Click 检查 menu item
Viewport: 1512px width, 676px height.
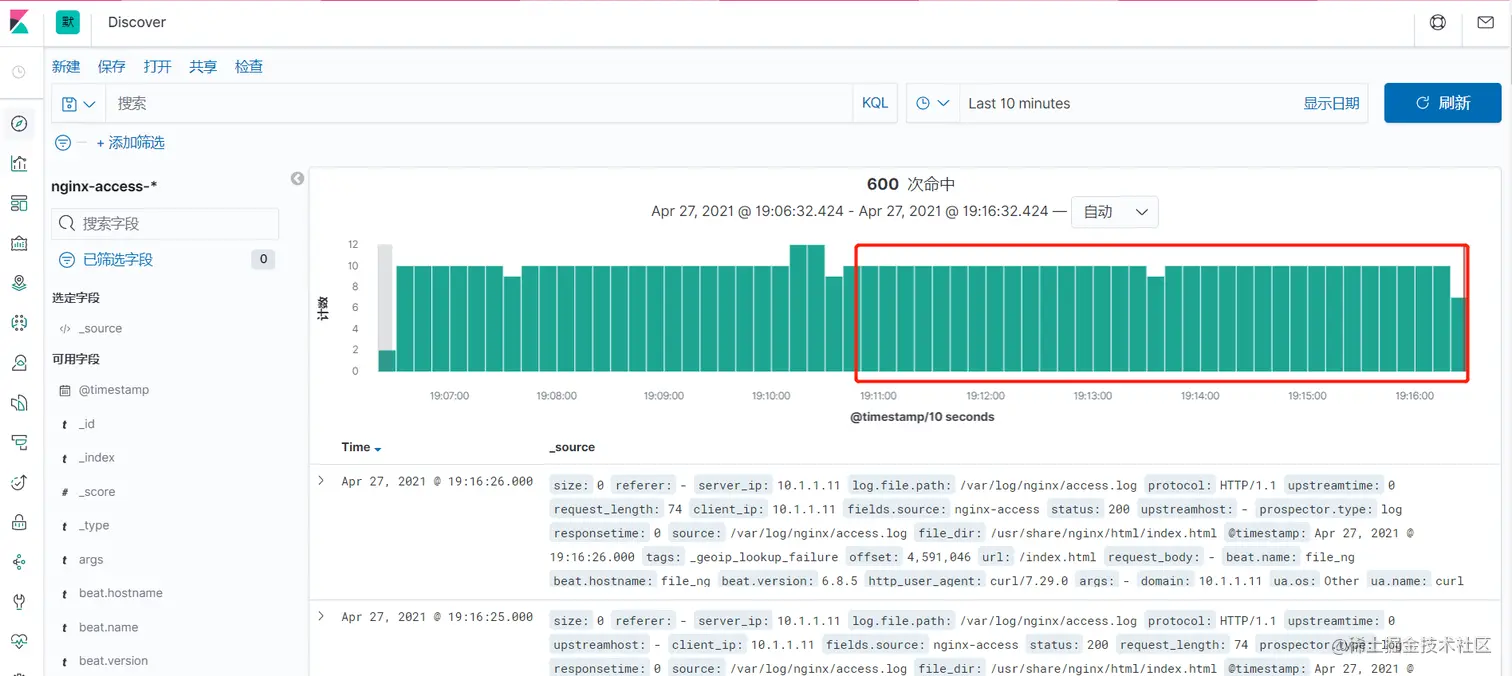click(x=249, y=66)
